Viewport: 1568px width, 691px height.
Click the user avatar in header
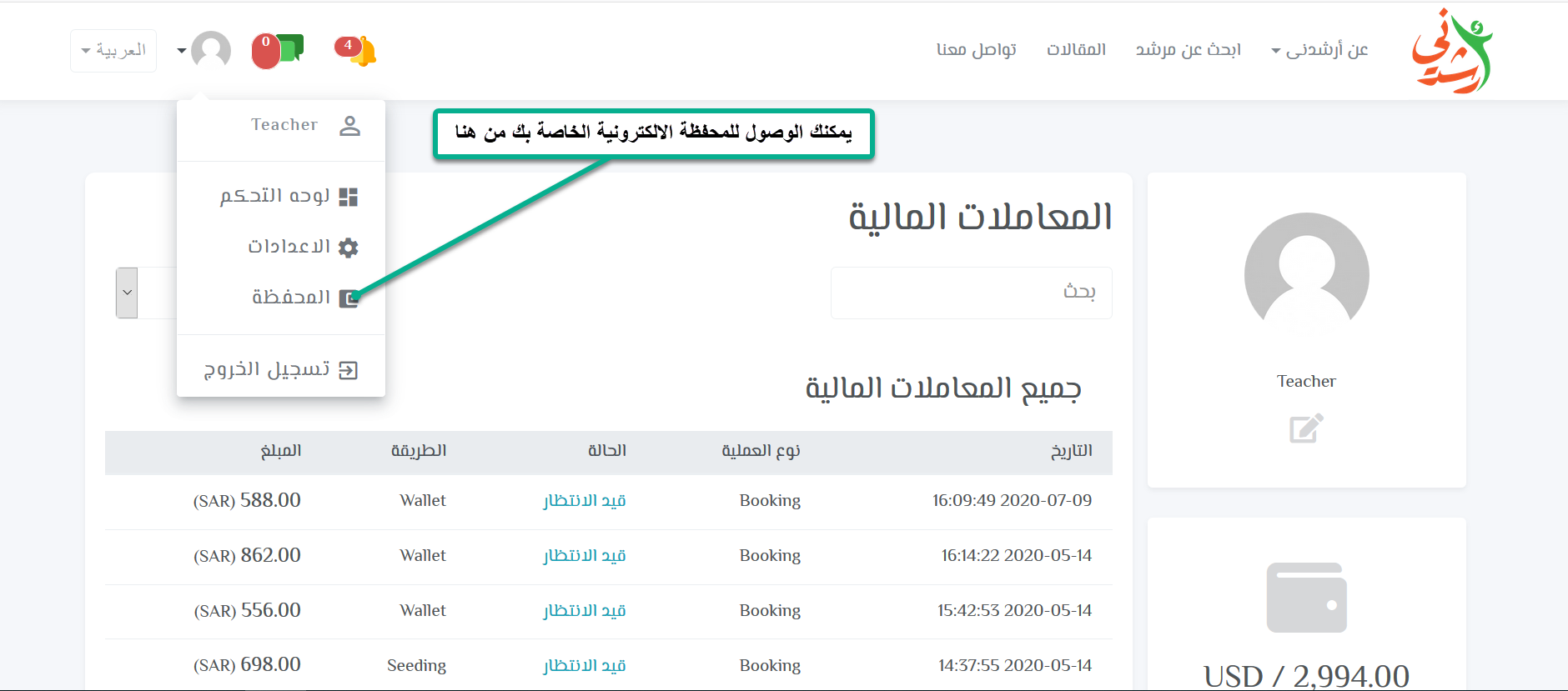pos(210,50)
